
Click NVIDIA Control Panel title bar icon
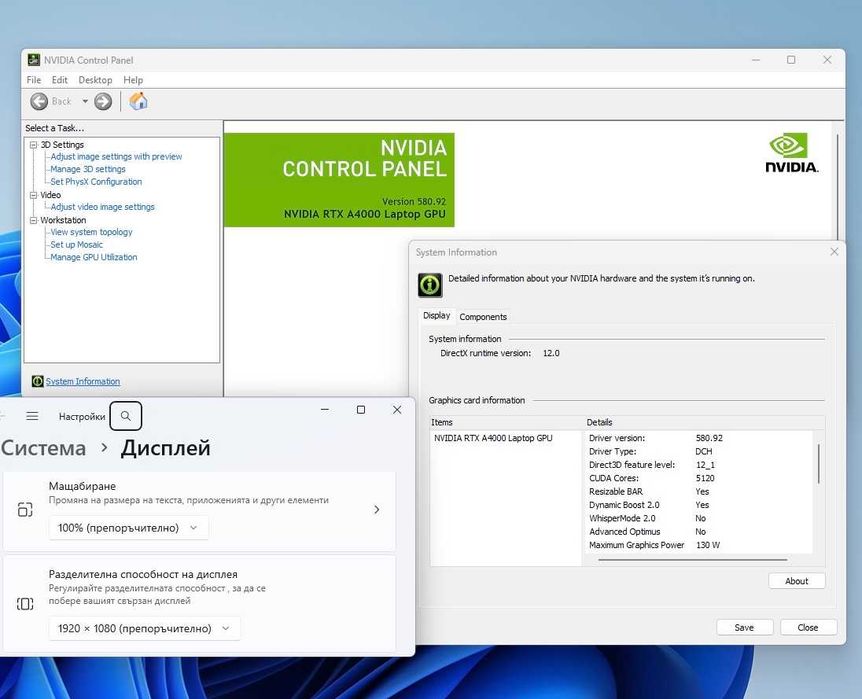(34, 60)
